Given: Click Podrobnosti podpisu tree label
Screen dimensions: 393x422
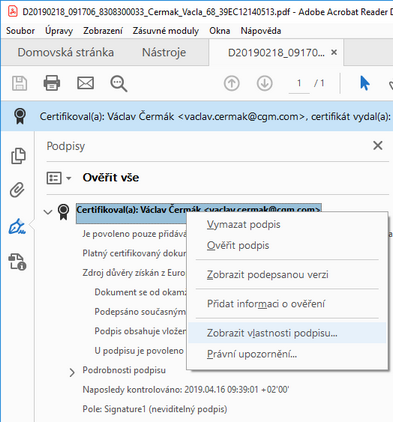Looking at the screenshot, I should (124, 370).
